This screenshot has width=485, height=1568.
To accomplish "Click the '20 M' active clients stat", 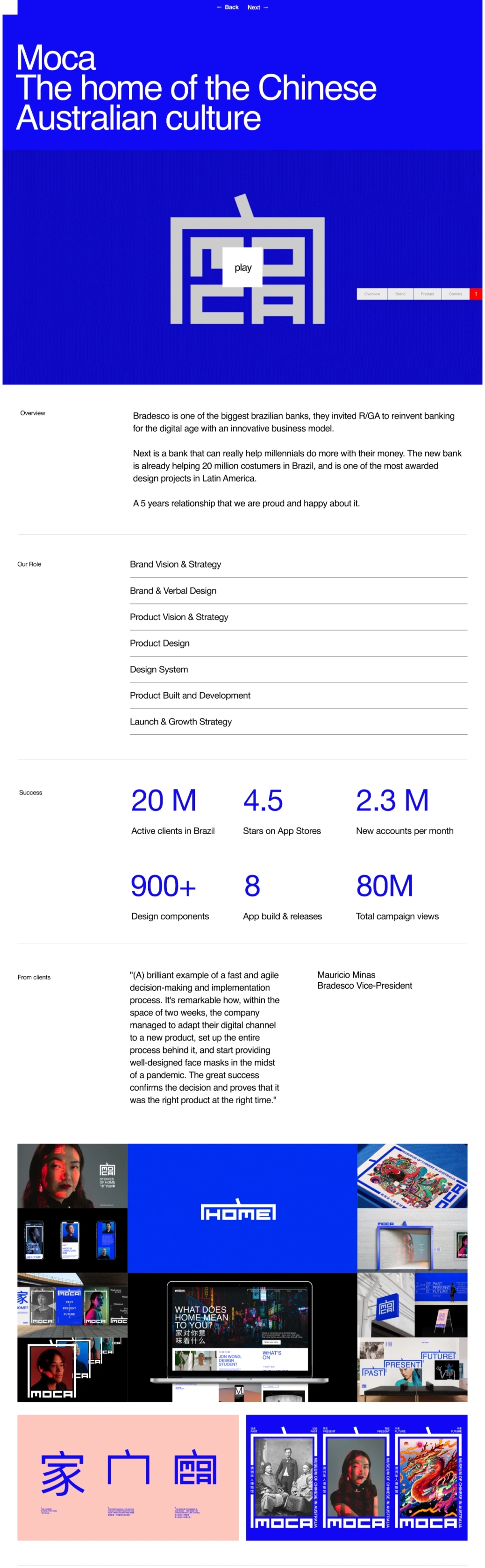I will [x=164, y=801].
